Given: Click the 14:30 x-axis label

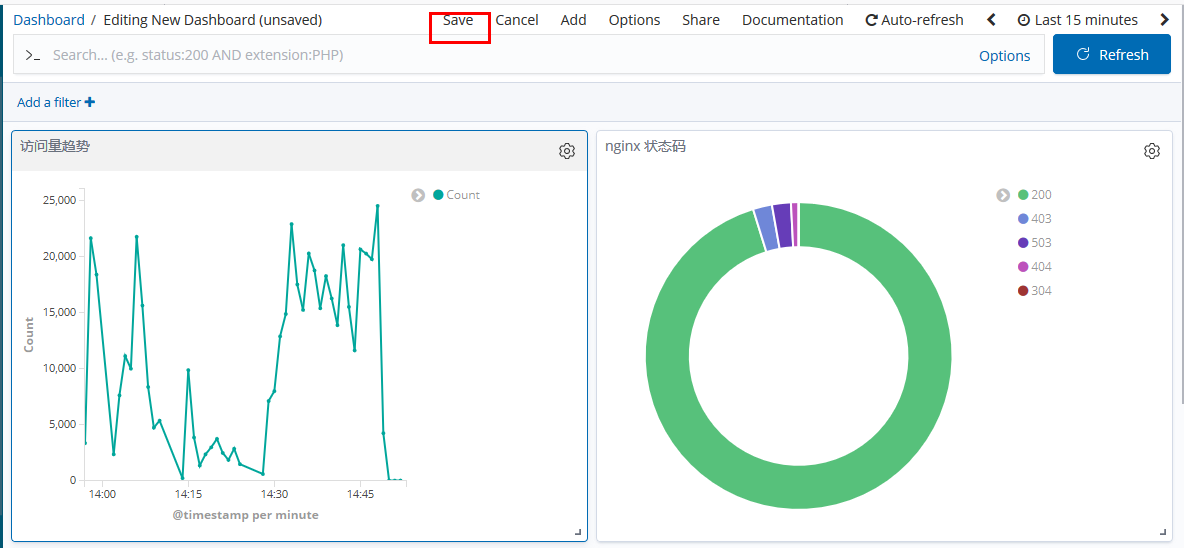Looking at the screenshot, I should tap(274, 494).
